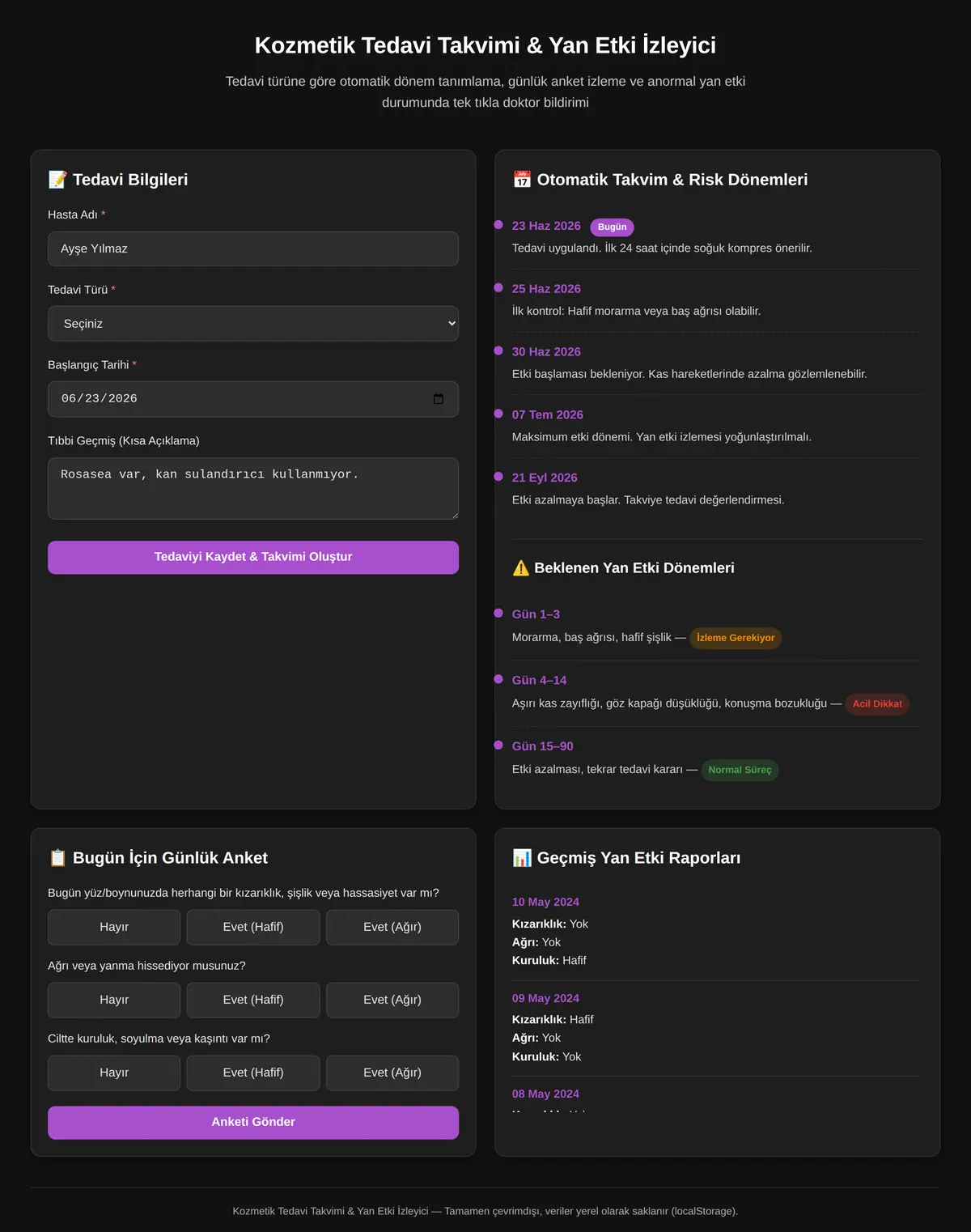Click the "Acil Dikkat" badge
971x1232 pixels.
[x=877, y=704]
